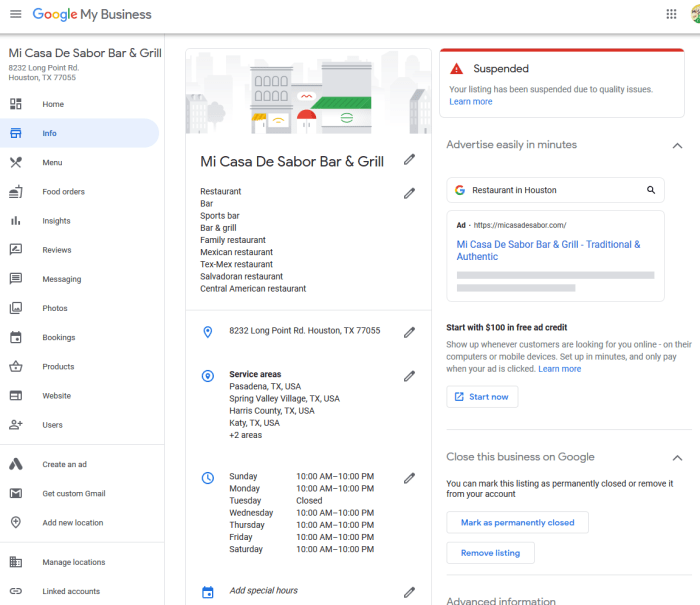Open Learn more about the suspension
This screenshot has width=700, height=605.
[471, 102]
